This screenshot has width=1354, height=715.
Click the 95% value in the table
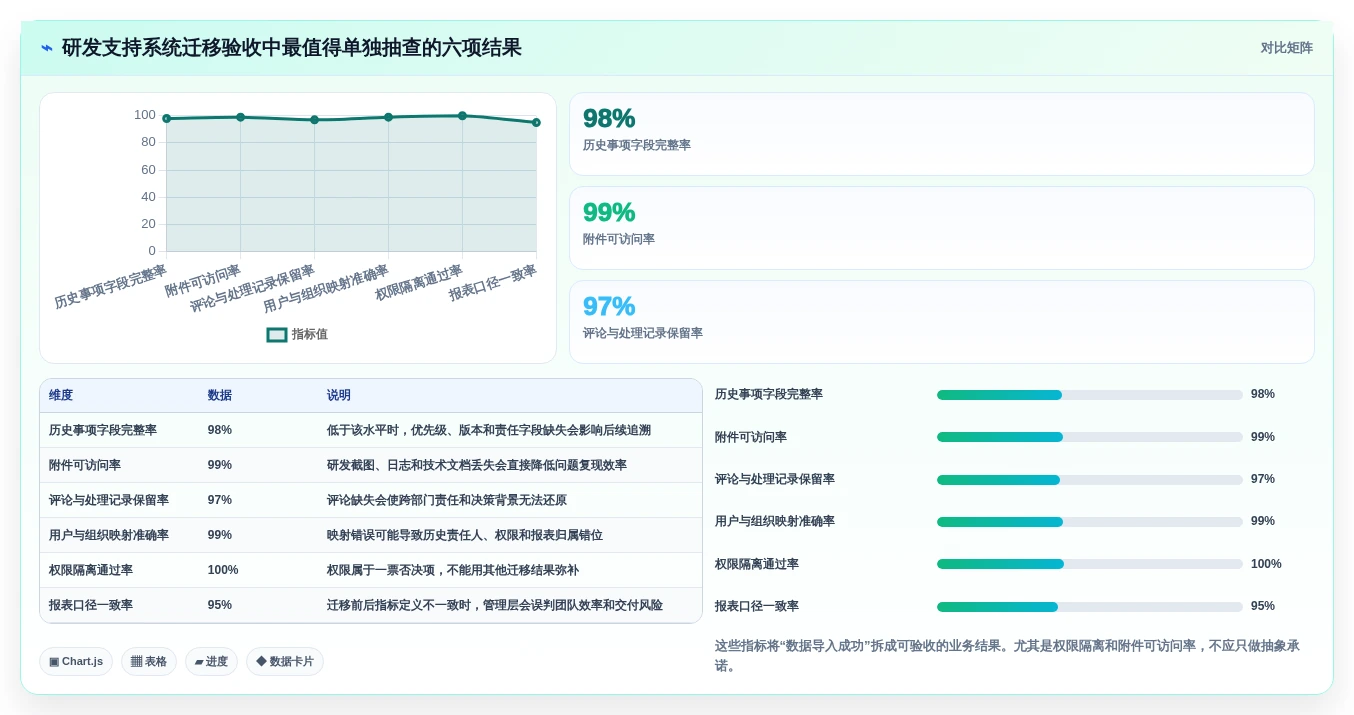(x=220, y=605)
